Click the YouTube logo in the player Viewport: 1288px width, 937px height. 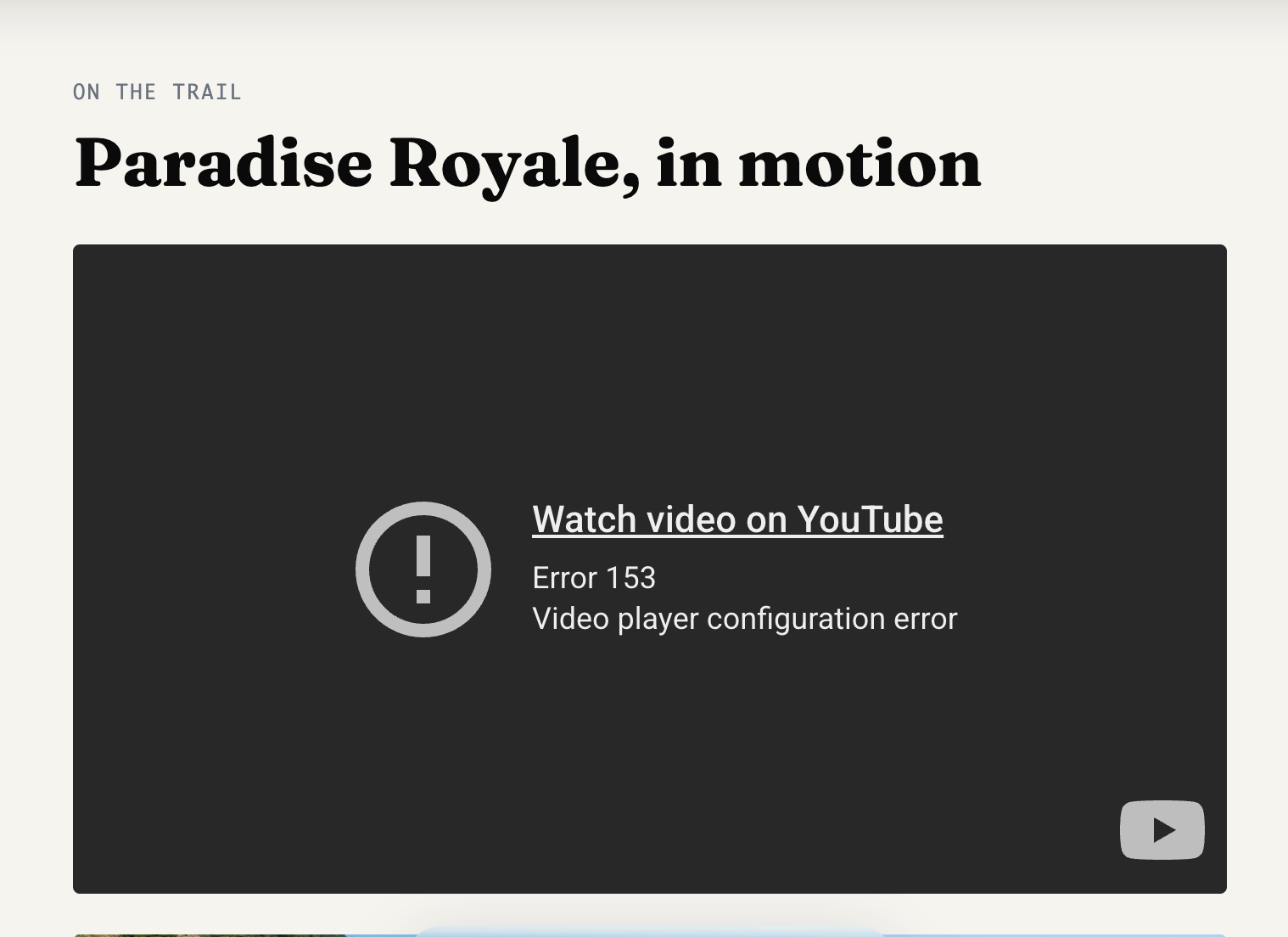pos(1162,830)
